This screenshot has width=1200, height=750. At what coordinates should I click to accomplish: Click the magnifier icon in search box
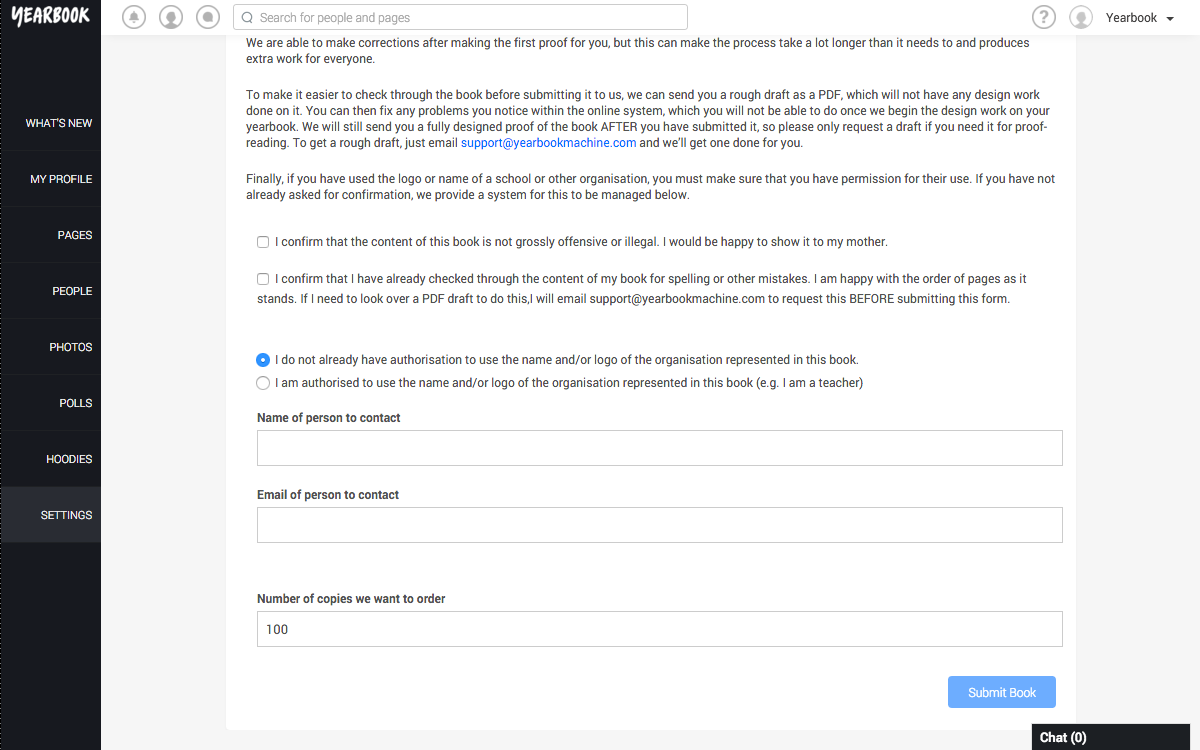247,17
